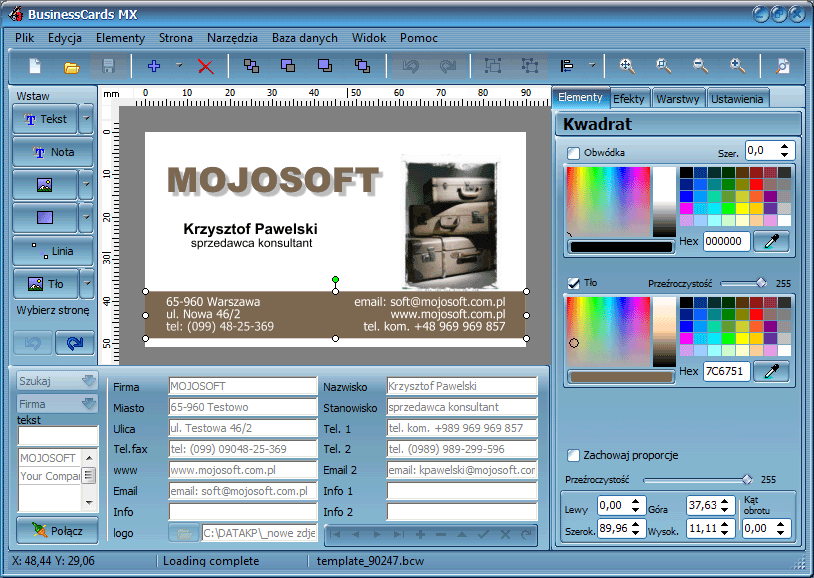
Task: Open the Edycja menu
Action: [x=65, y=38]
